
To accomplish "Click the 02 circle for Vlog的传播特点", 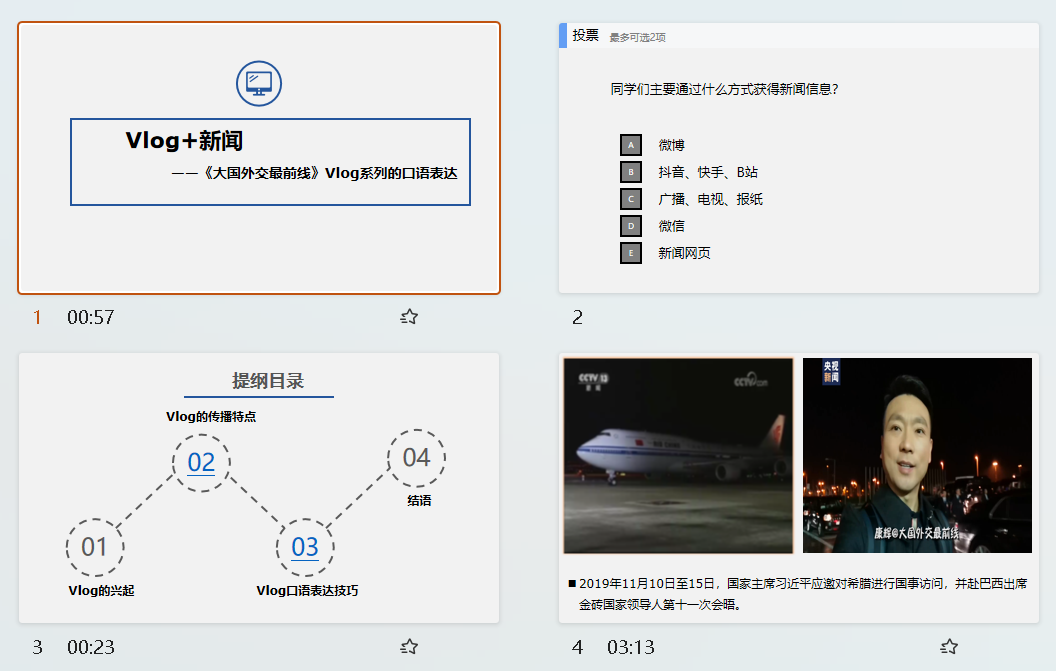I will (201, 462).
